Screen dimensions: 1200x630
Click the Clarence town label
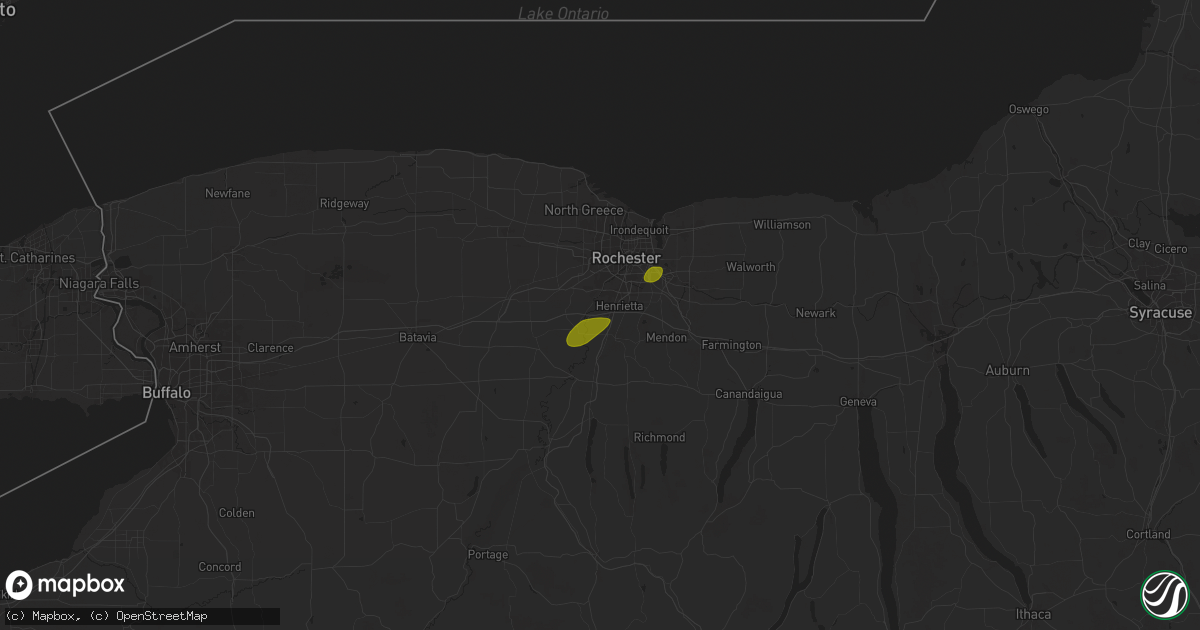271,348
